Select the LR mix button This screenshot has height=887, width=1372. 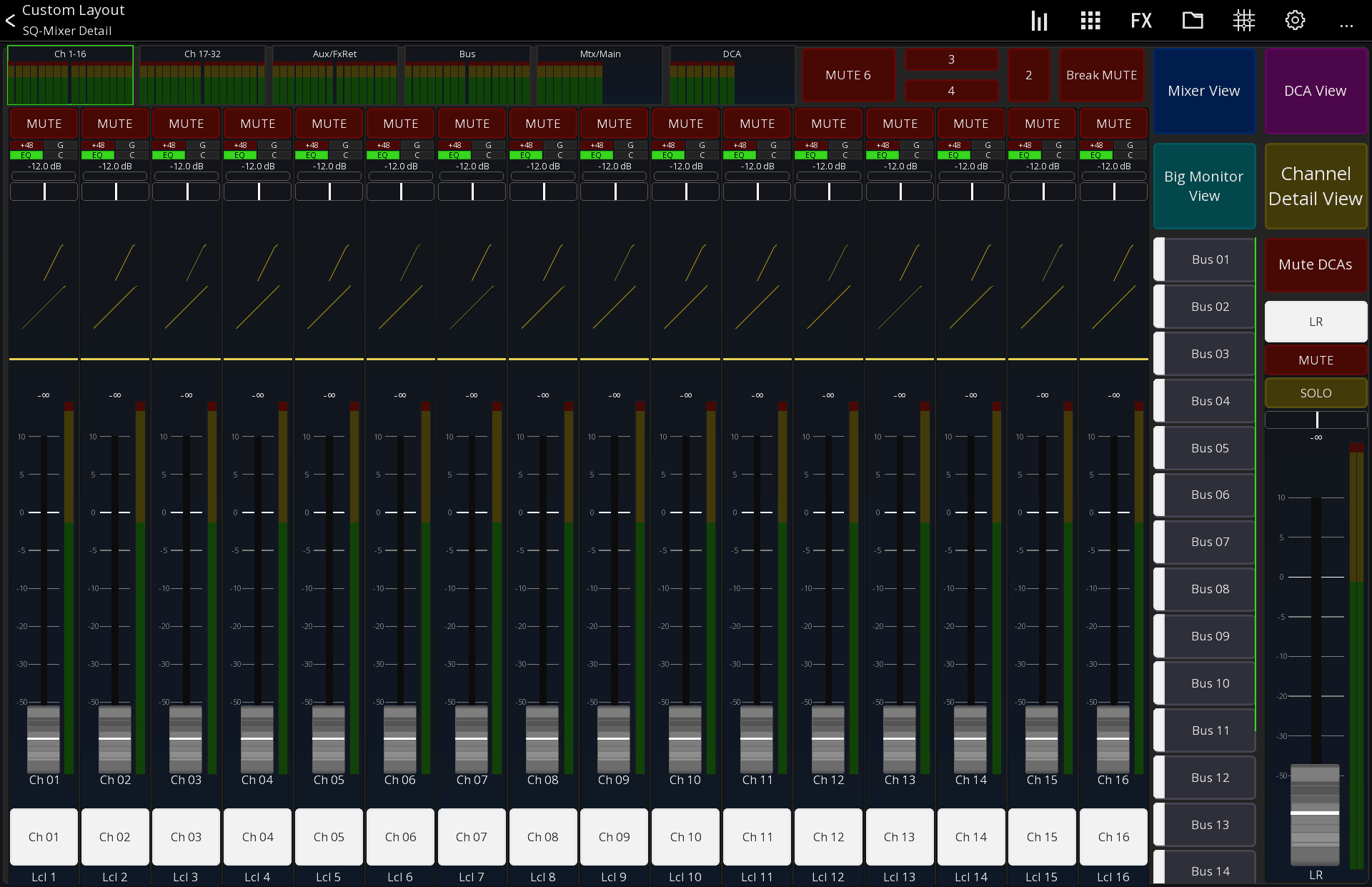pyautogui.click(x=1316, y=322)
